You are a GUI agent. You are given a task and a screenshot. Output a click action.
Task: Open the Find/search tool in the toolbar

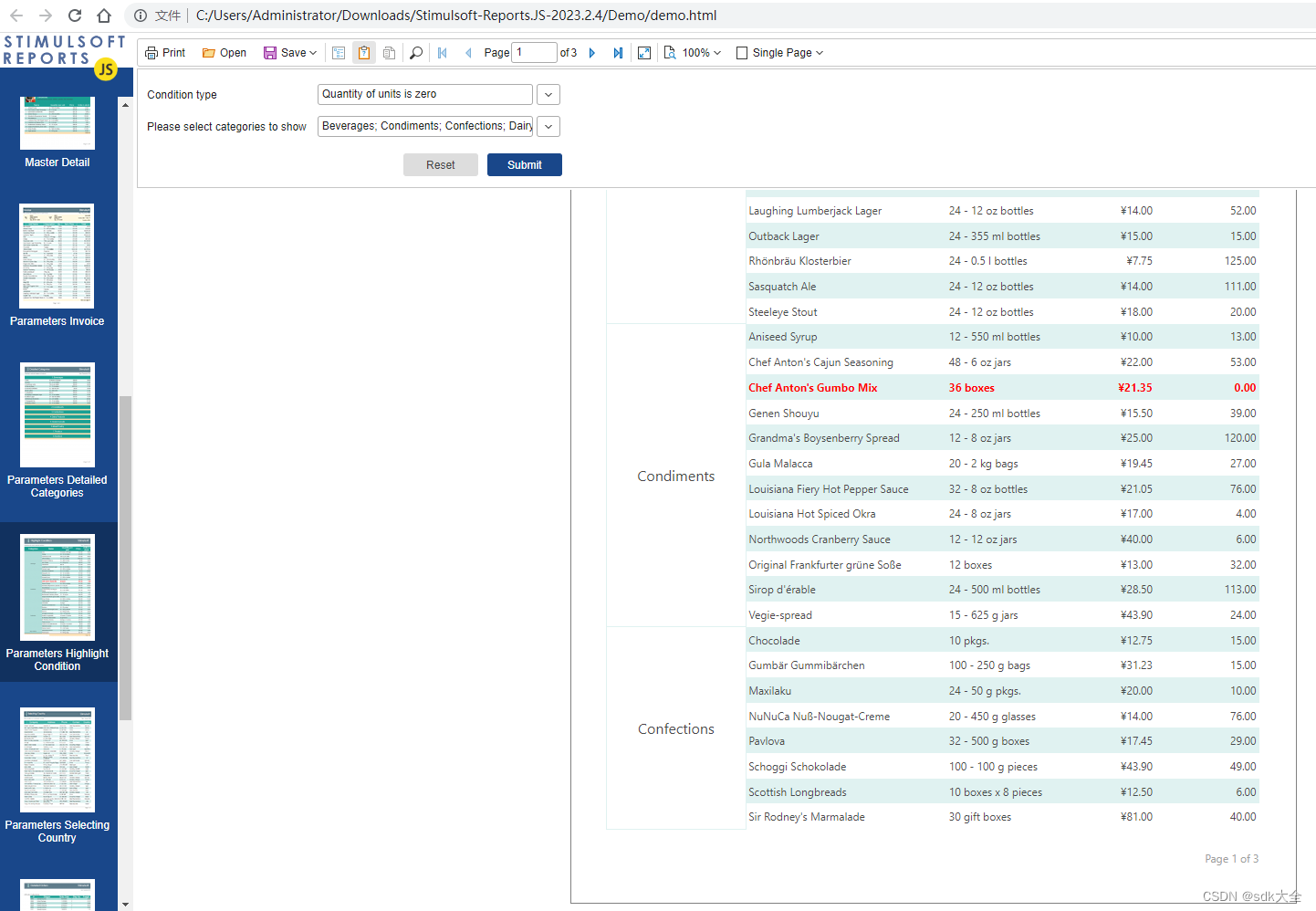pos(415,52)
